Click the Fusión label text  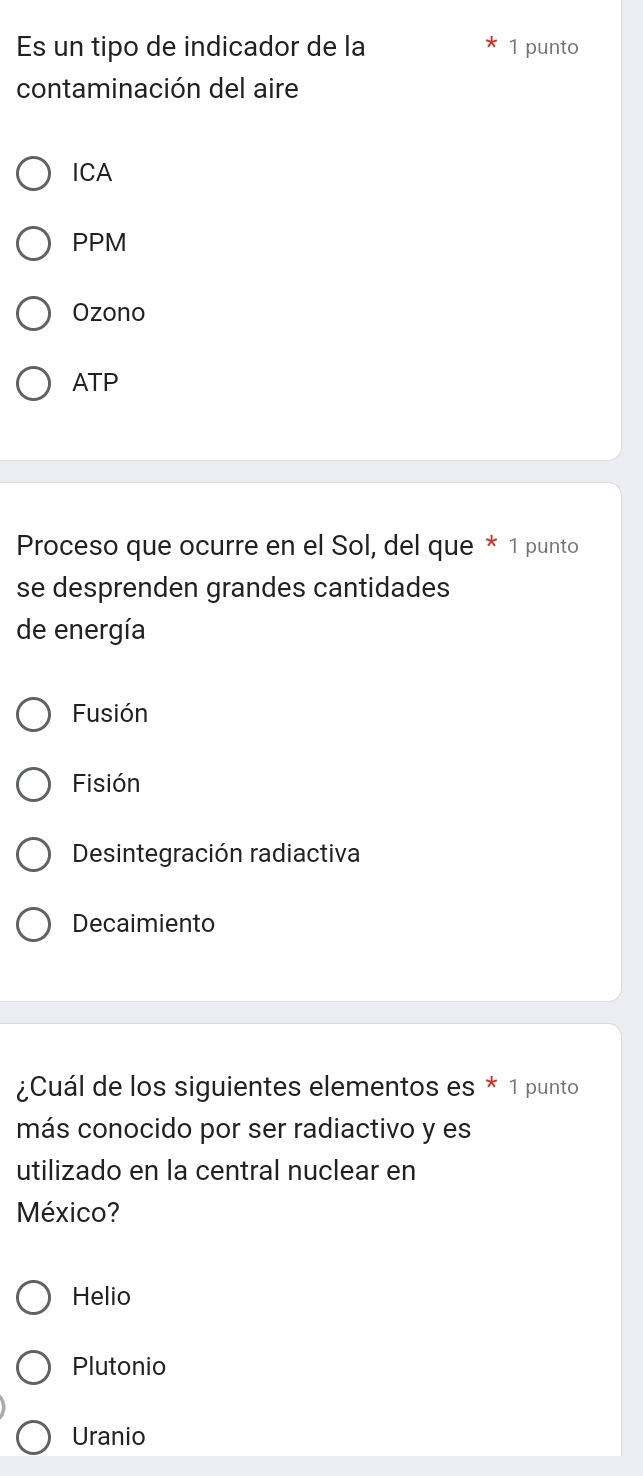coord(110,714)
